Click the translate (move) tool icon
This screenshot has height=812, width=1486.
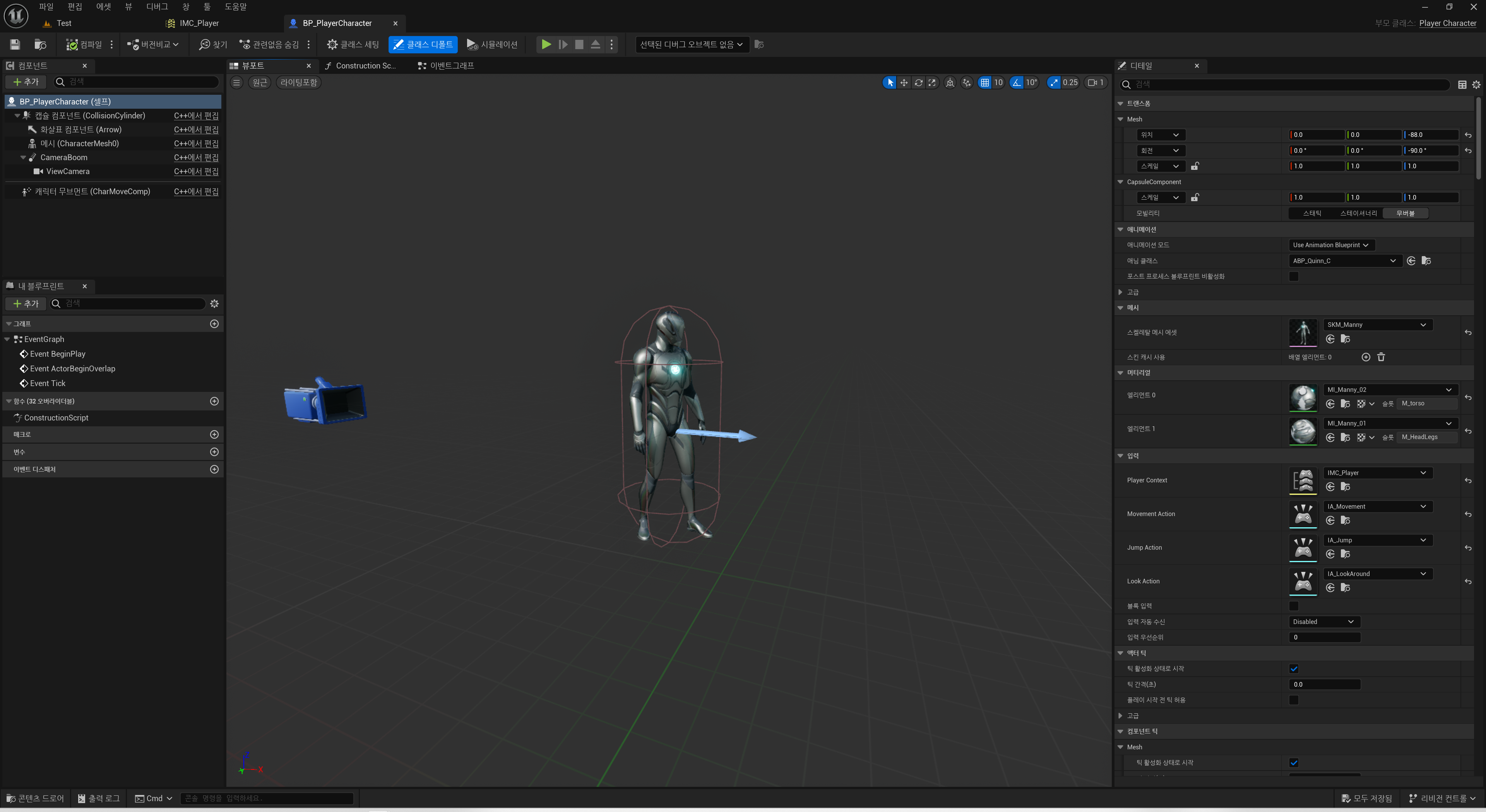point(904,82)
